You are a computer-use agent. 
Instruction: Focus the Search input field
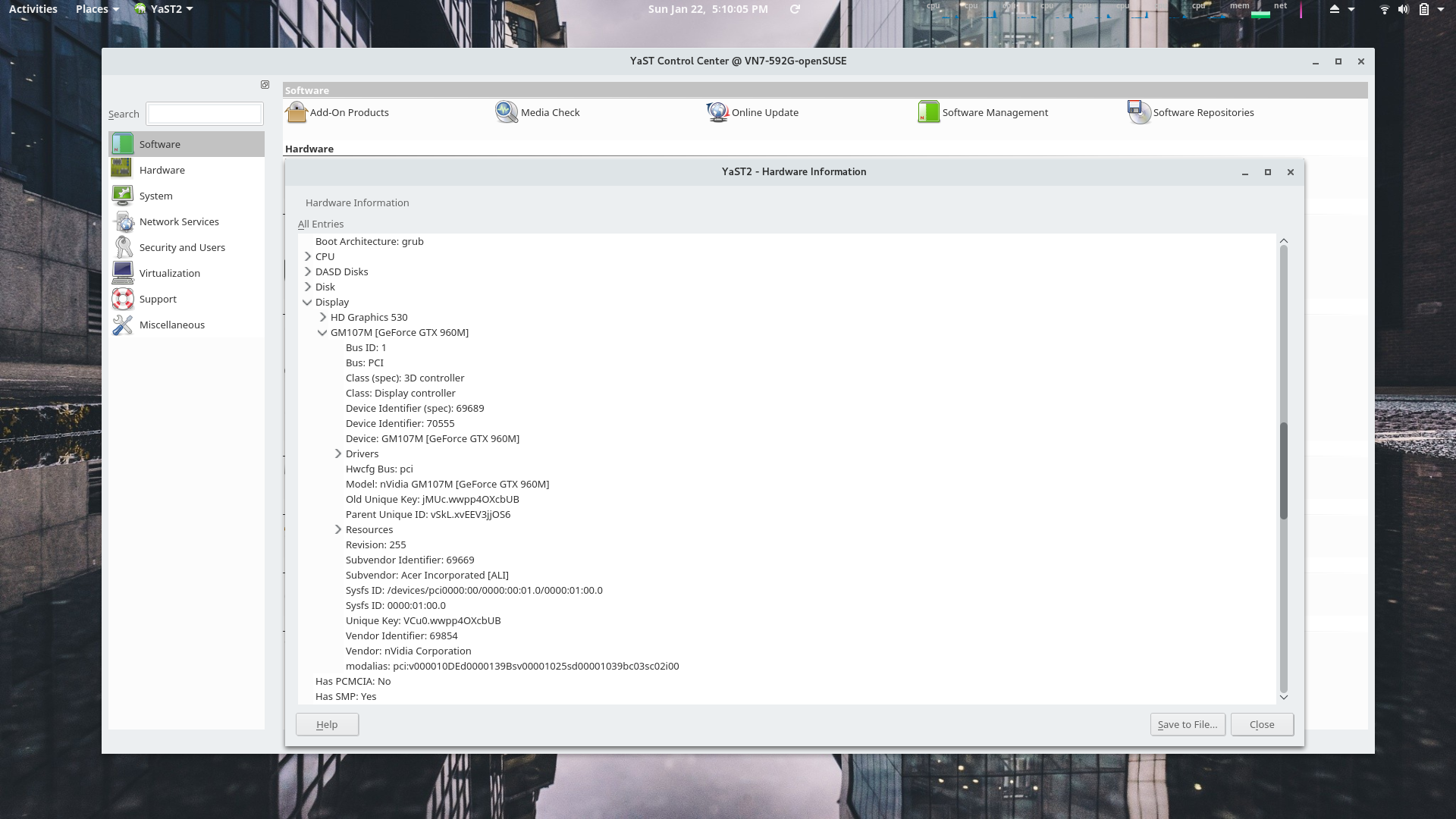pos(205,114)
